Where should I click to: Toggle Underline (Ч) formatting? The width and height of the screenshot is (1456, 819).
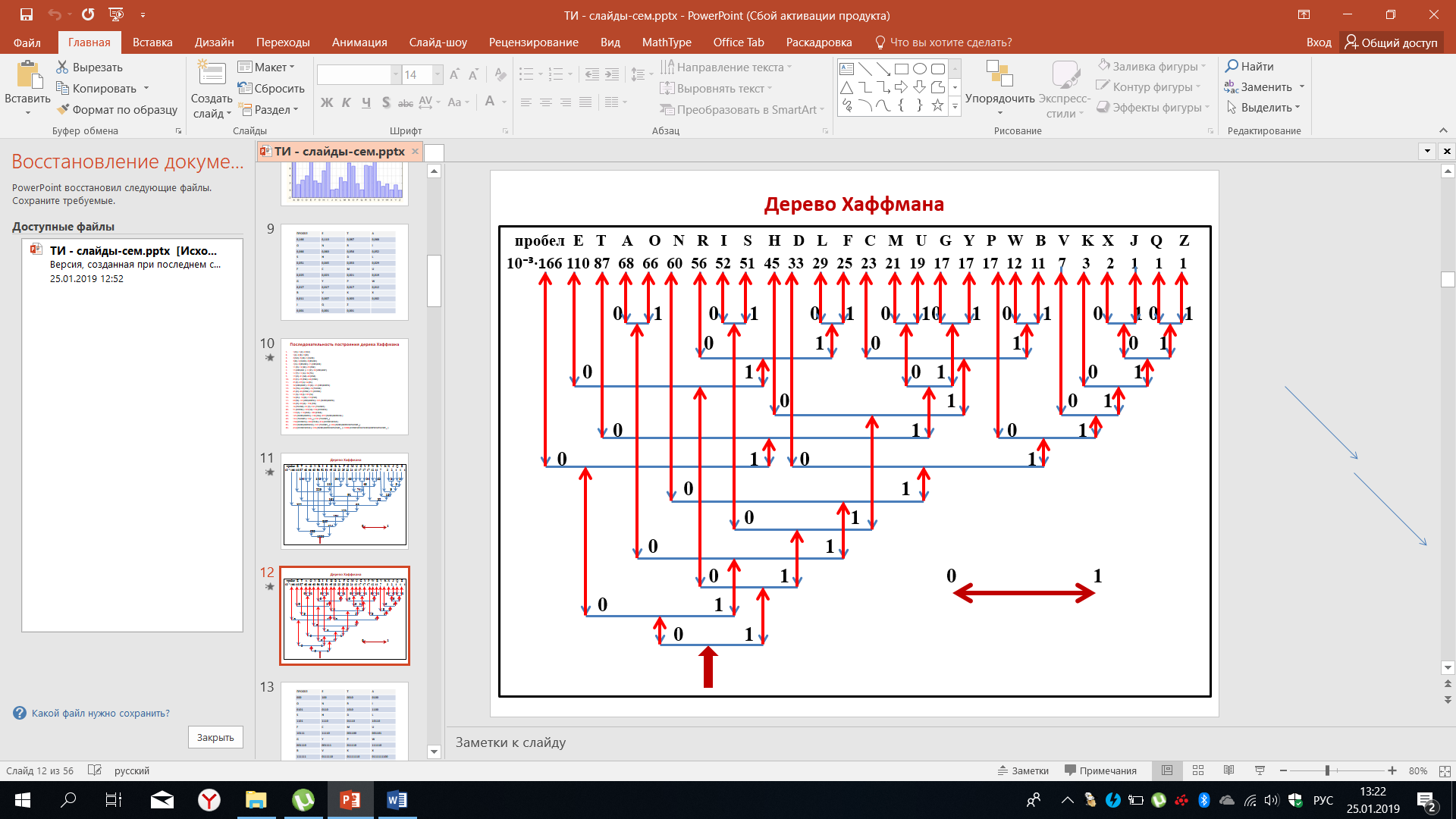[366, 102]
